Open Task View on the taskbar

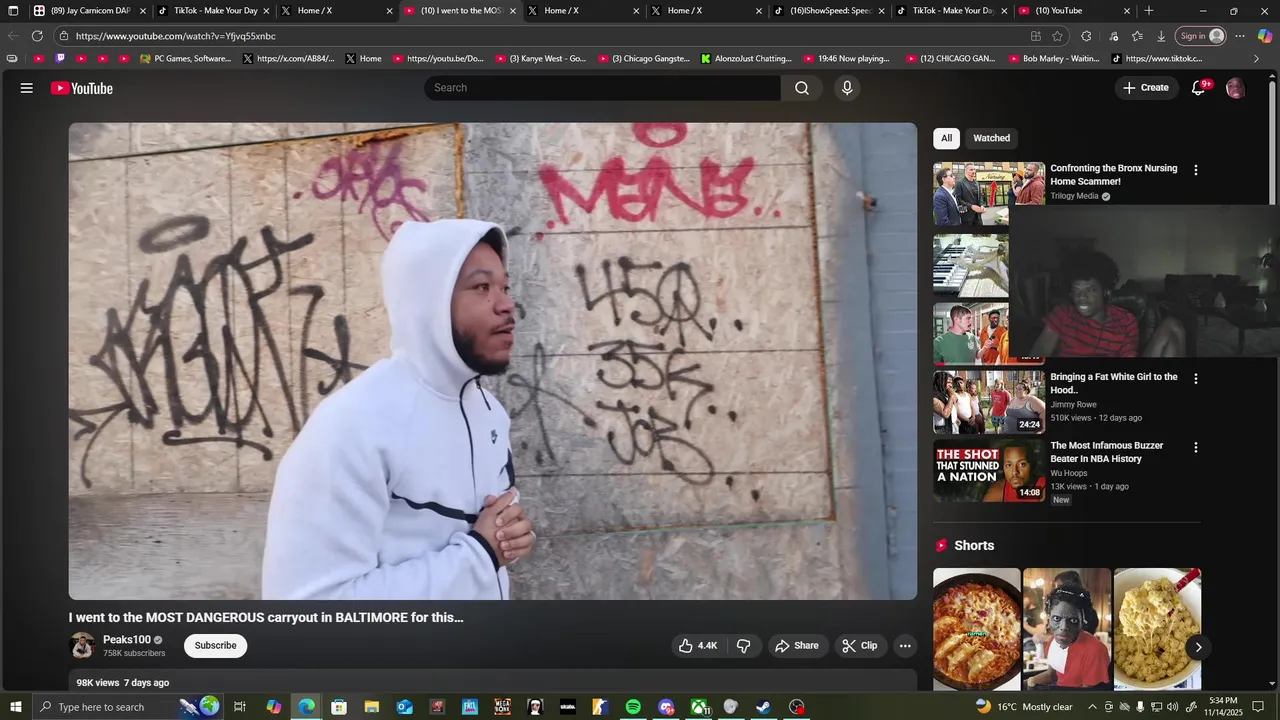coord(240,707)
